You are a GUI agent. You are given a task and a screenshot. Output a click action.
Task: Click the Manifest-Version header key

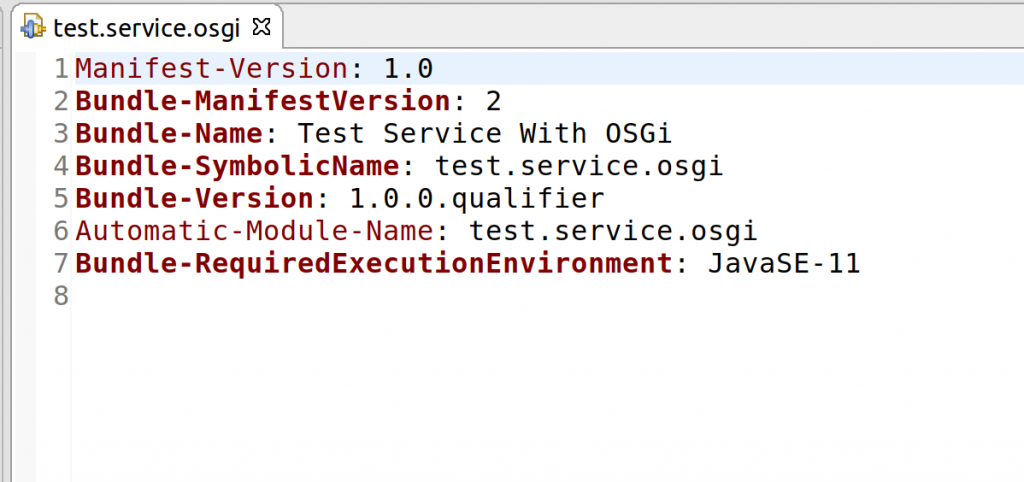[212, 69]
